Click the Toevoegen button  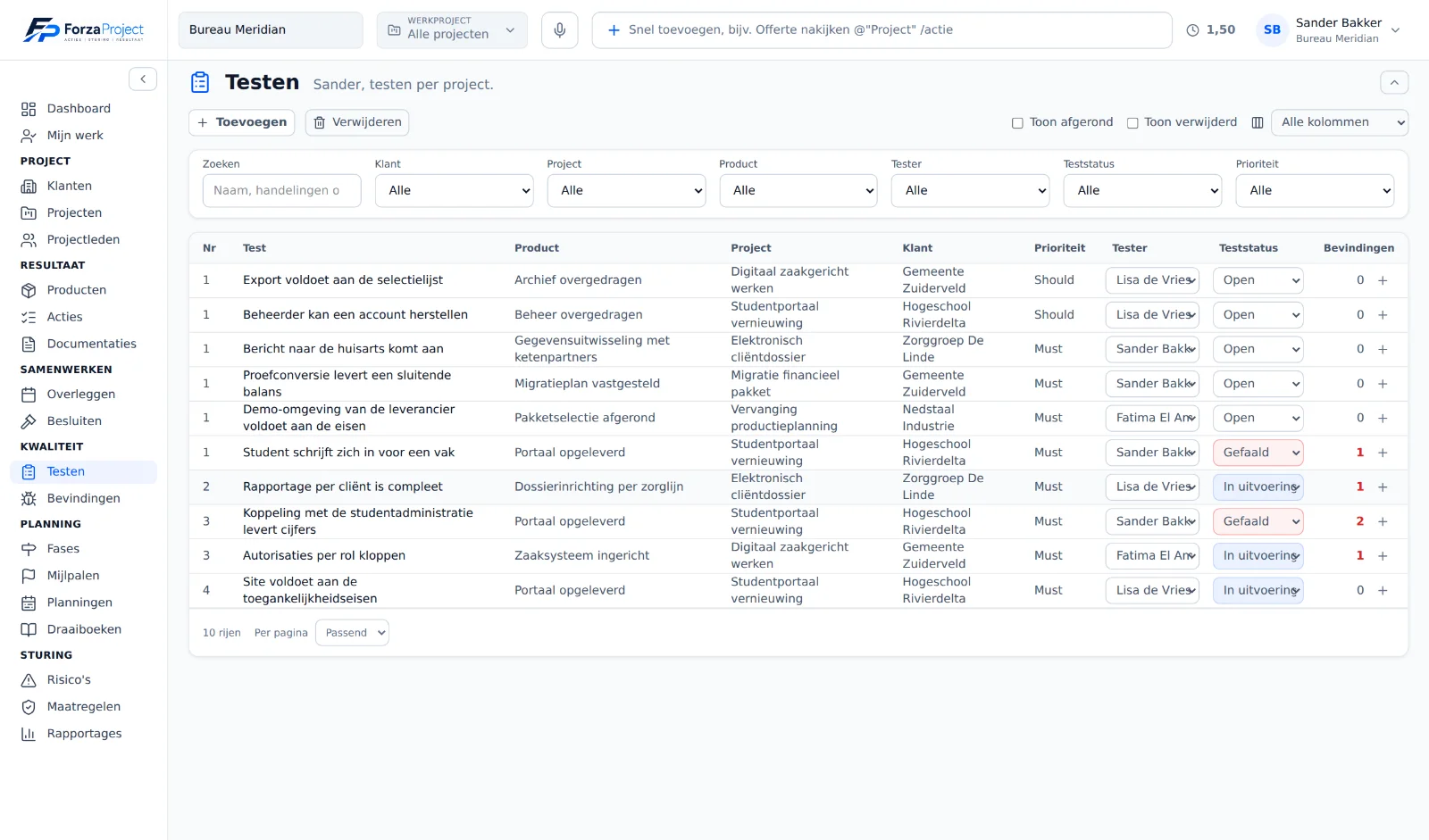(x=242, y=122)
